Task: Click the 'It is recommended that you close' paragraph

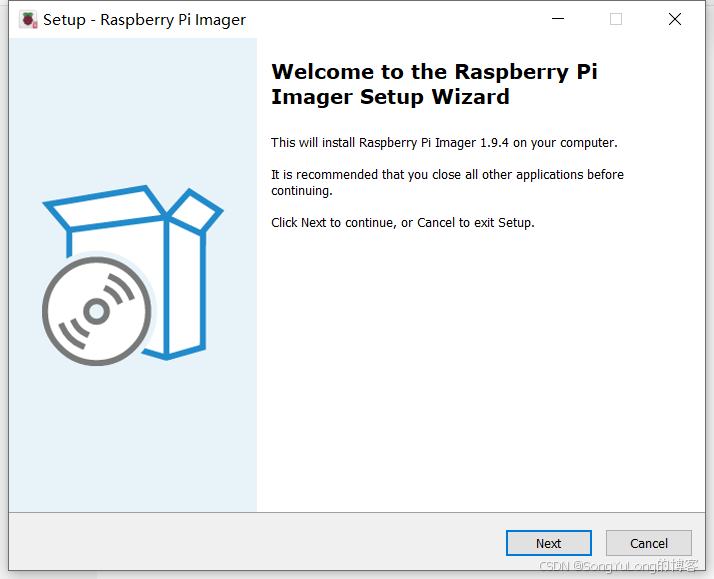Action: [x=447, y=183]
